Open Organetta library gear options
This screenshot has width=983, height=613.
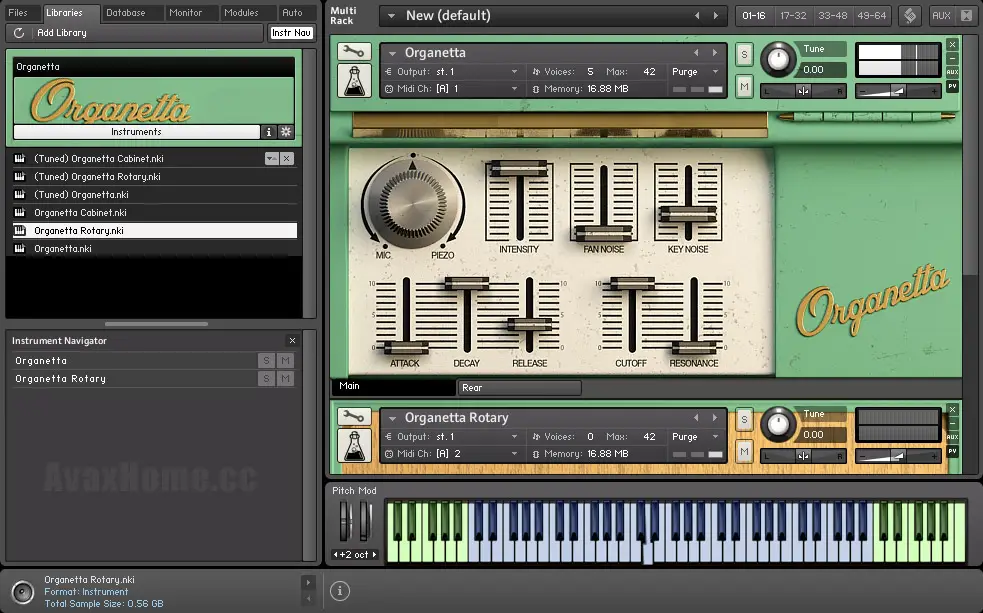point(286,132)
